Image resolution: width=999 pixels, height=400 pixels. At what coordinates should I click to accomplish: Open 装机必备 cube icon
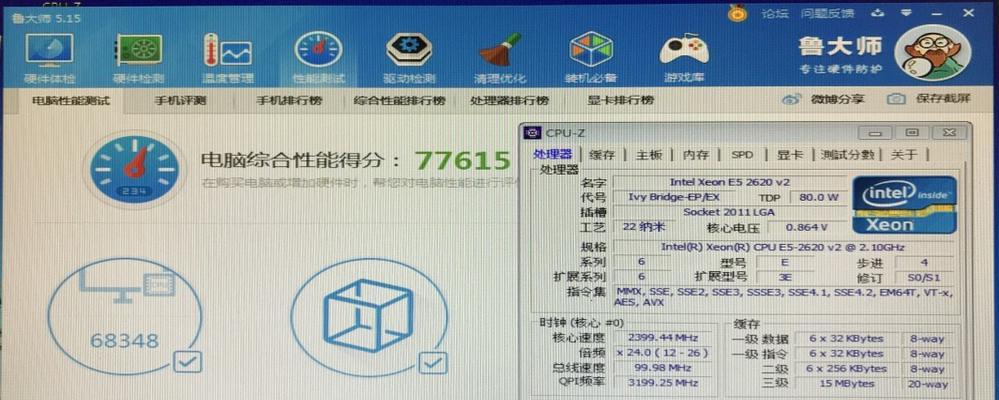tap(591, 51)
